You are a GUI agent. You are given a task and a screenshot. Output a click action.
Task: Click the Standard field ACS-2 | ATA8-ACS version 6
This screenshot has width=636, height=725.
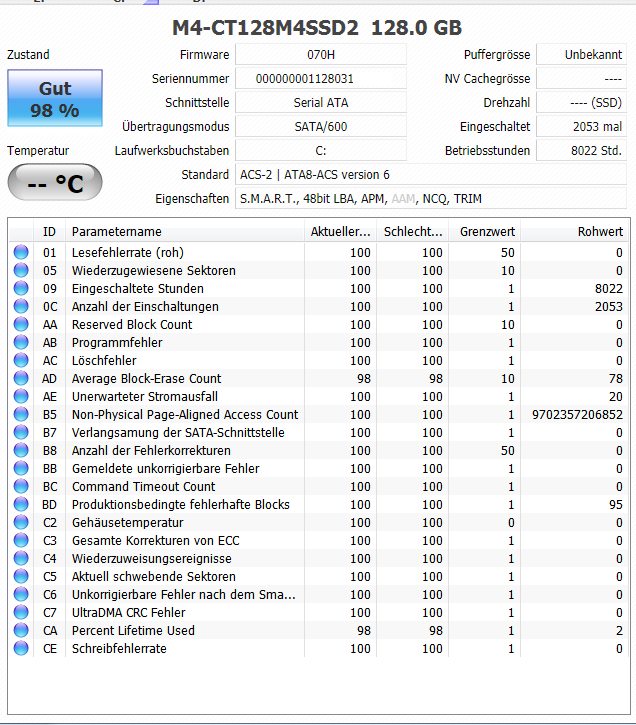tap(431, 175)
